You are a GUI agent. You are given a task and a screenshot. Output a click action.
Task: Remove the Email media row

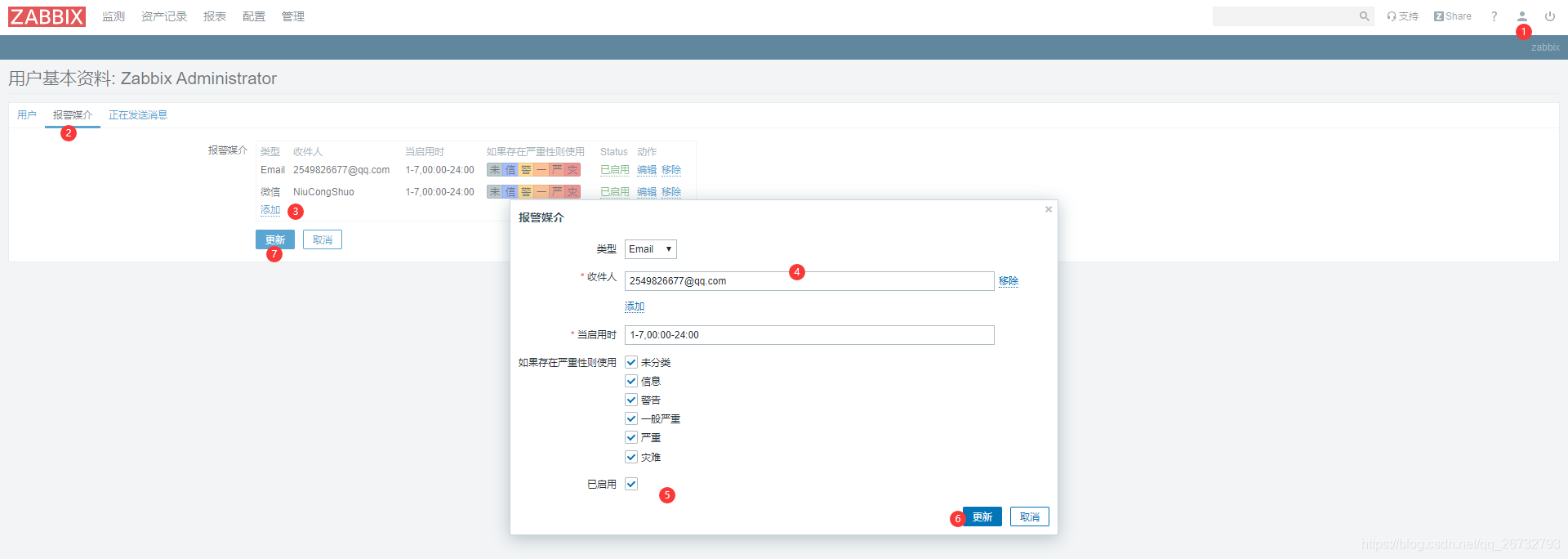(x=671, y=170)
